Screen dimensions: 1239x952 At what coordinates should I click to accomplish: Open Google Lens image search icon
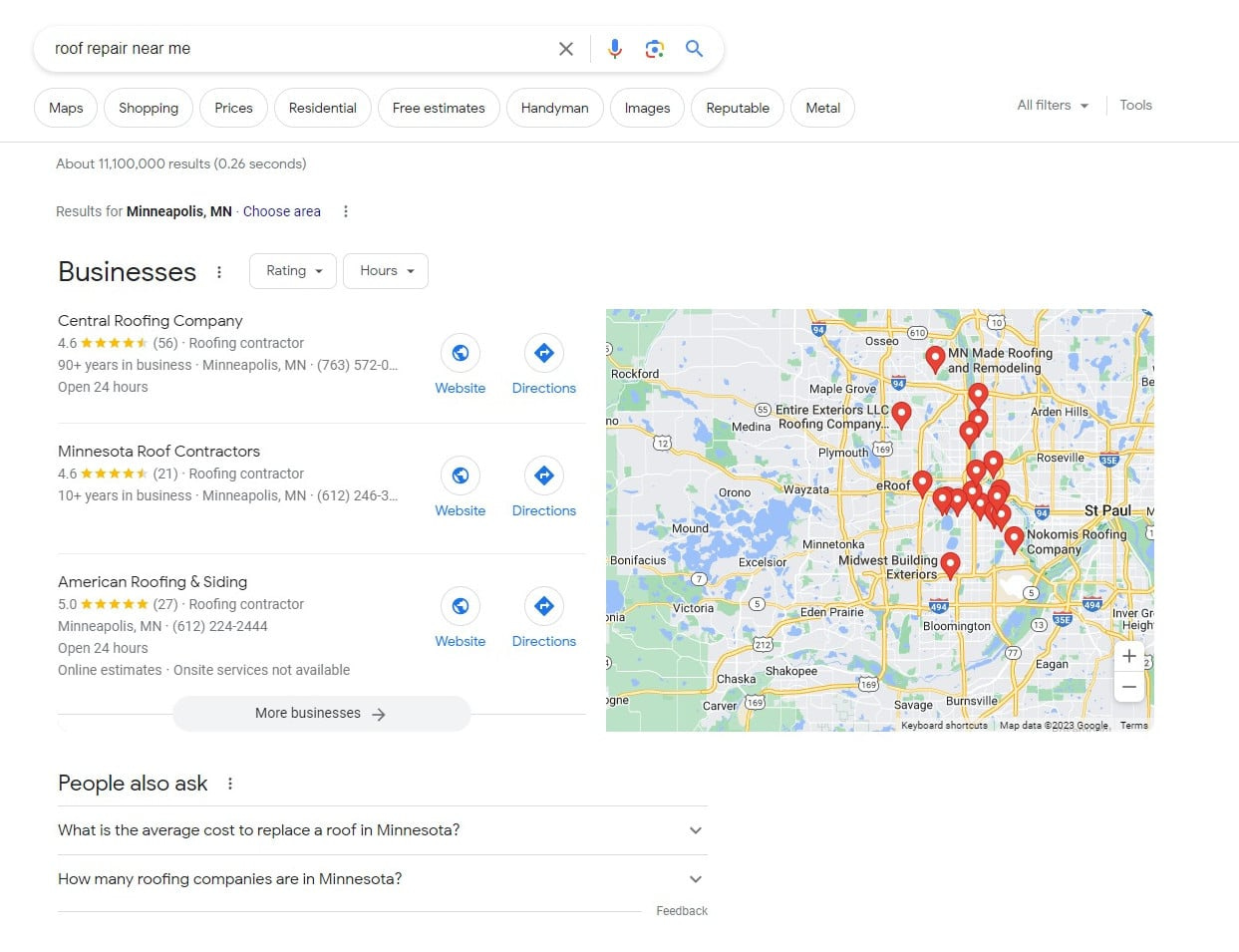(655, 49)
